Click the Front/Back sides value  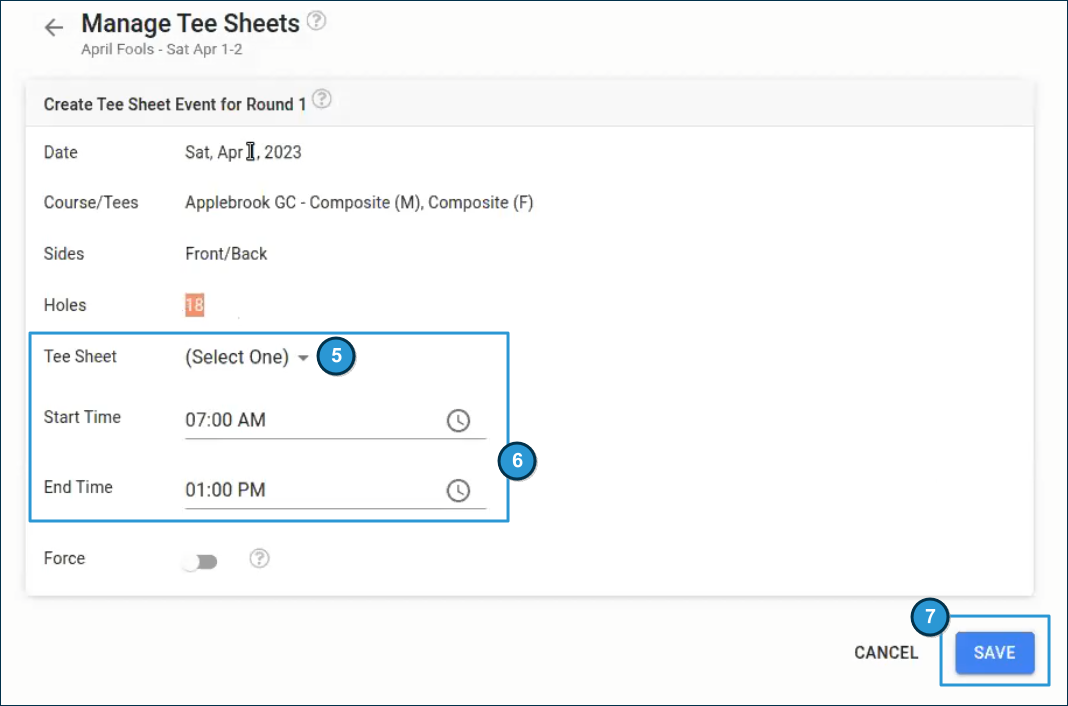(225, 253)
